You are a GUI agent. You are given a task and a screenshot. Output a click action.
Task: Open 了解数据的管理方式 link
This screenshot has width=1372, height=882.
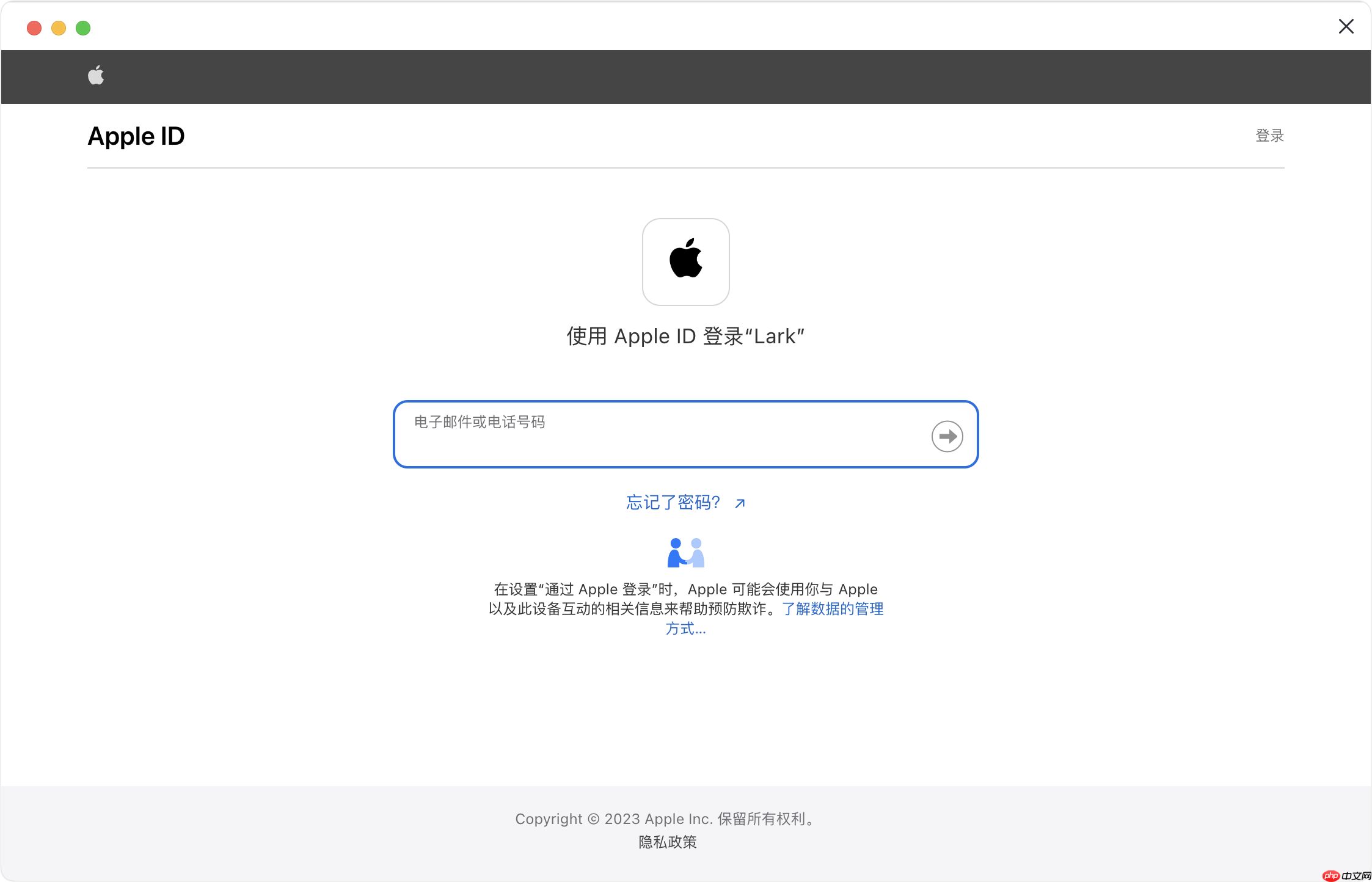(832, 609)
